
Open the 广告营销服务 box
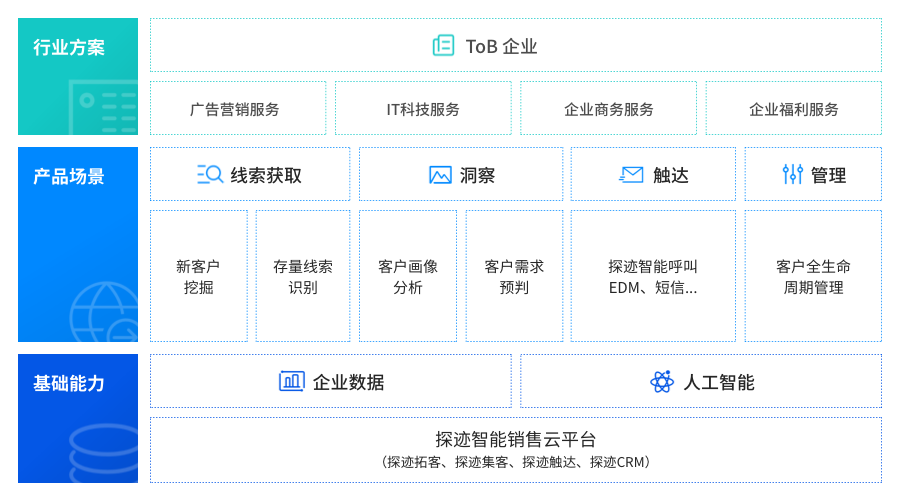238,108
